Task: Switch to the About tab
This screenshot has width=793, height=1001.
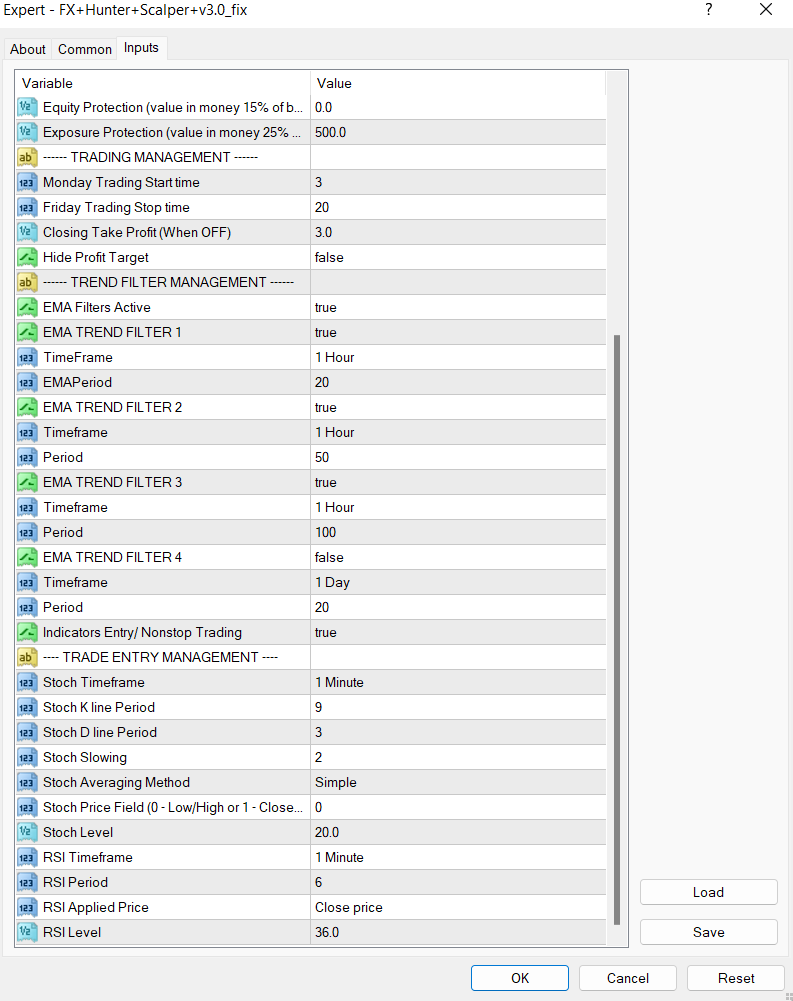Action: point(28,49)
